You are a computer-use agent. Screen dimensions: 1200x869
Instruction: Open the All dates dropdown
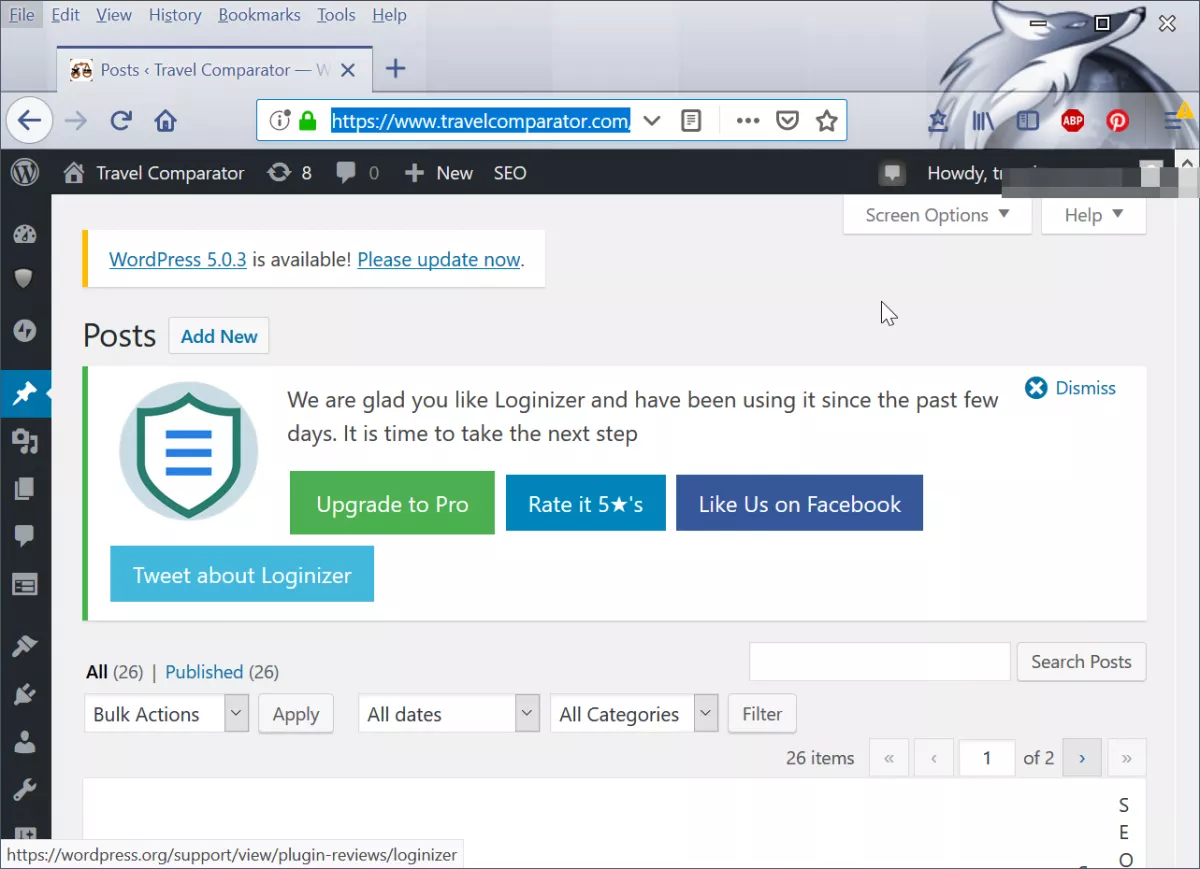tap(449, 714)
